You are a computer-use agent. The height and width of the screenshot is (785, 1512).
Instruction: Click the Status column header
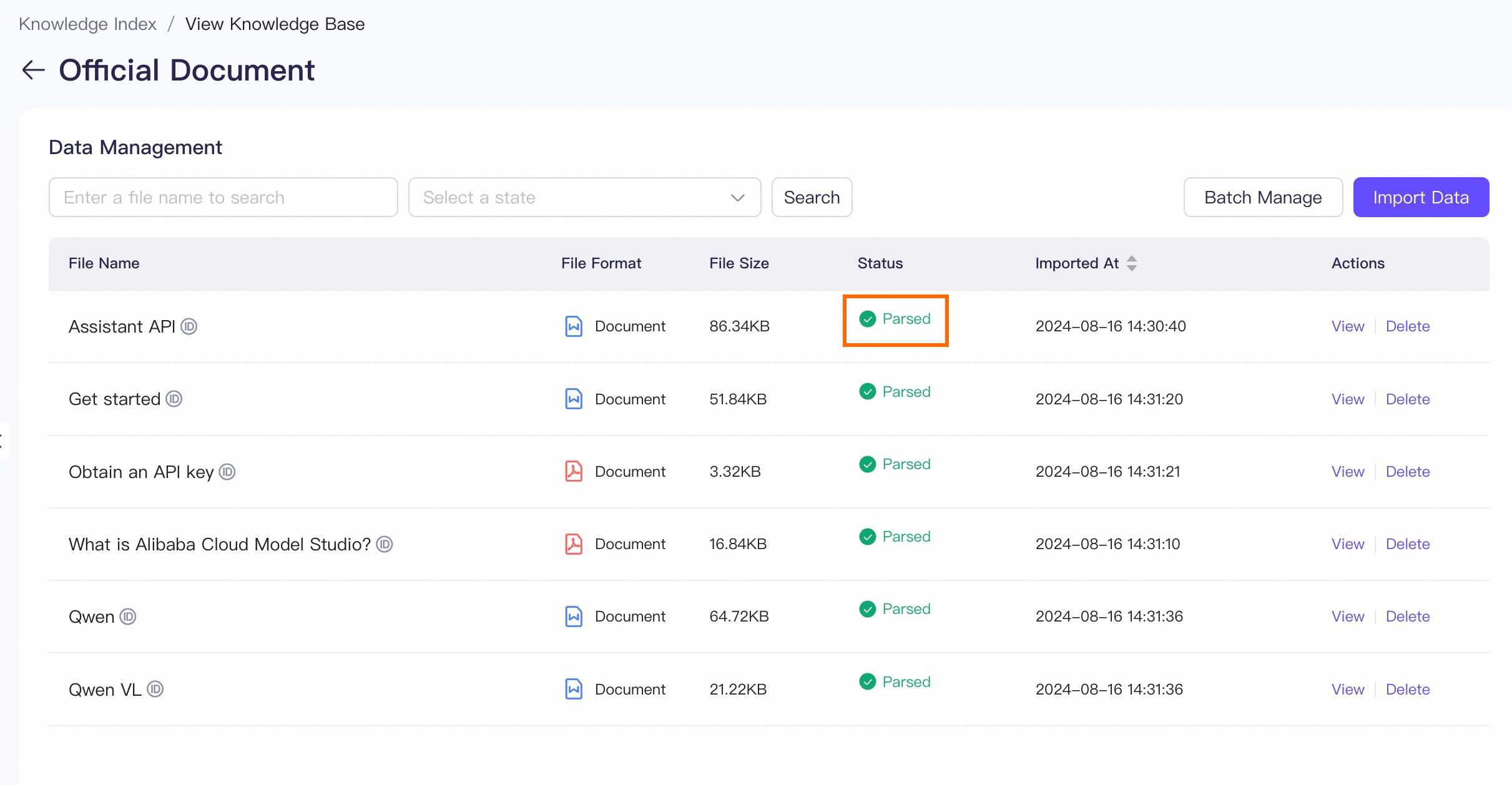coord(880,263)
